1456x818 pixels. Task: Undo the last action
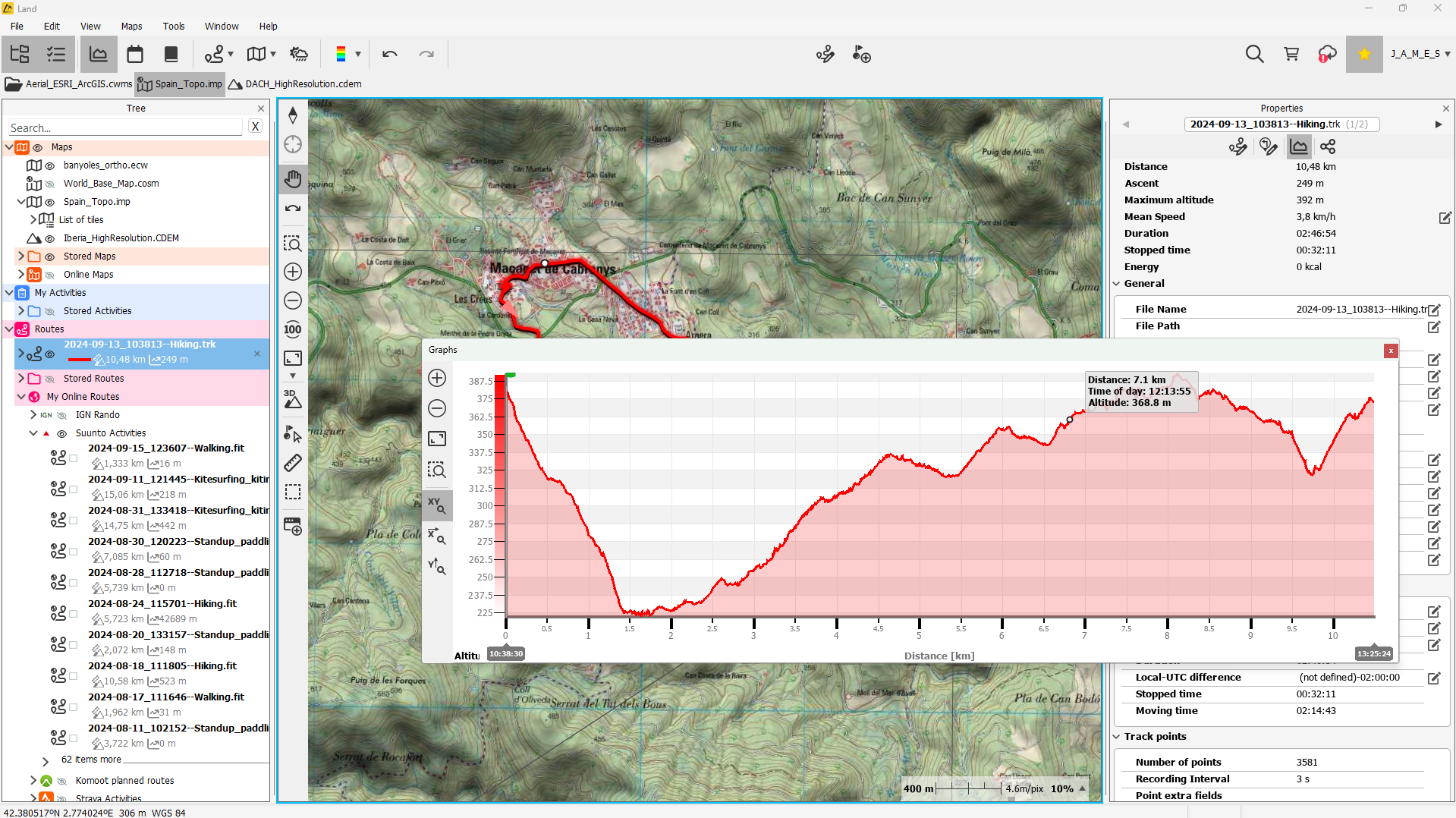(x=390, y=54)
